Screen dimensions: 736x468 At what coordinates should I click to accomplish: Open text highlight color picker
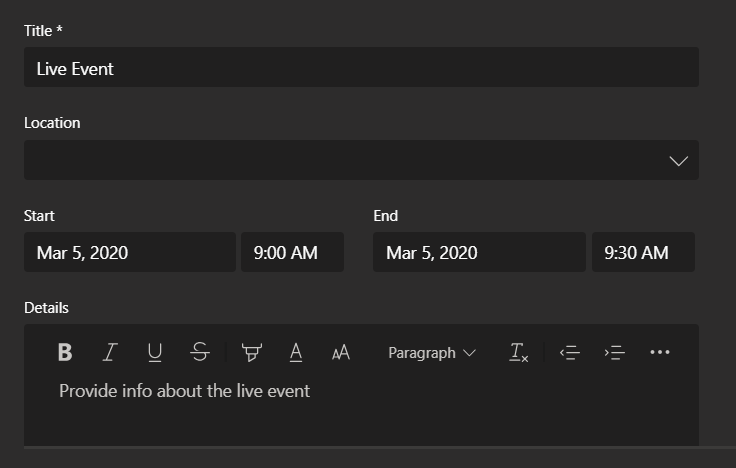252,352
